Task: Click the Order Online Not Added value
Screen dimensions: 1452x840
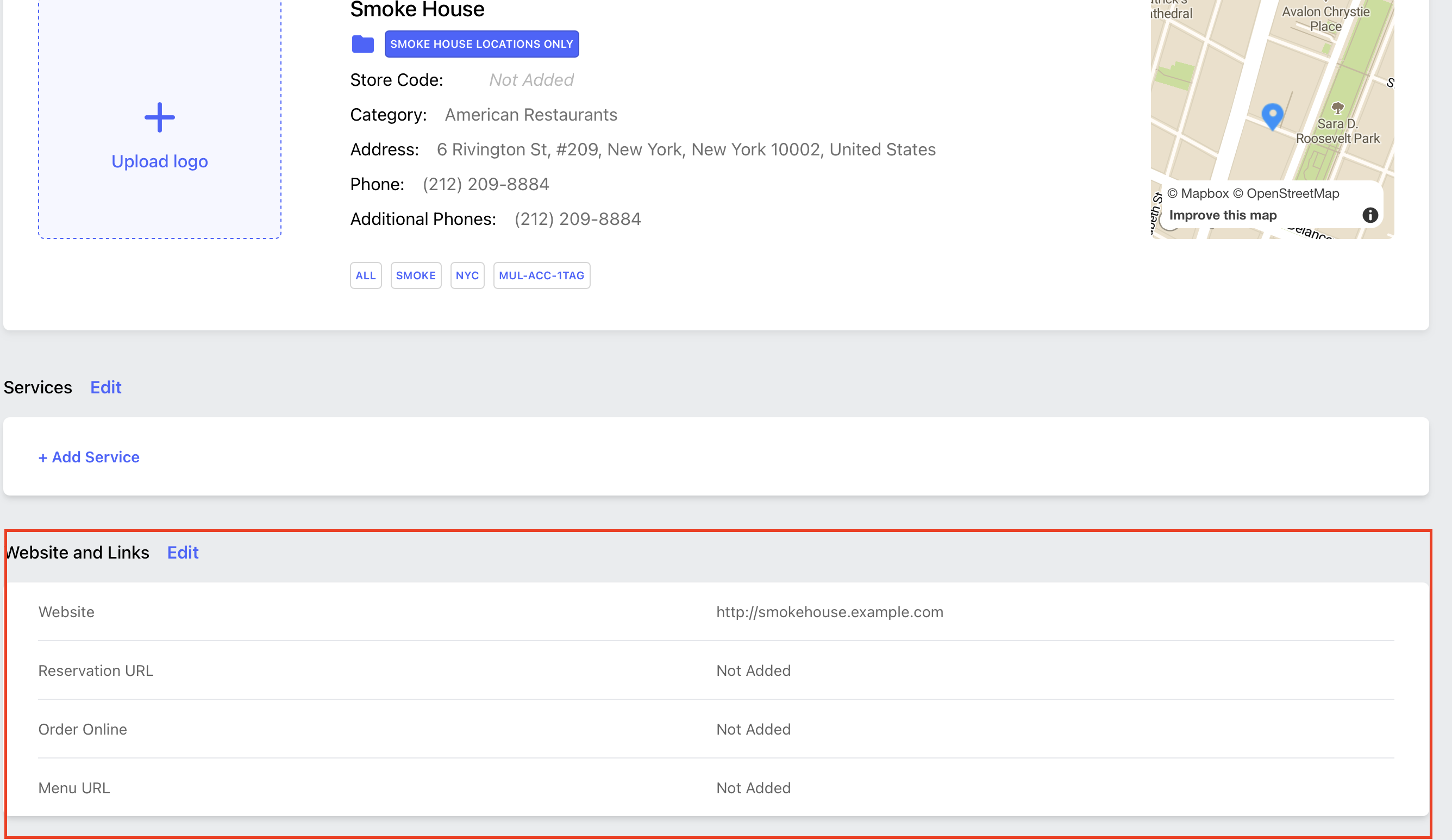Action: (753, 729)
